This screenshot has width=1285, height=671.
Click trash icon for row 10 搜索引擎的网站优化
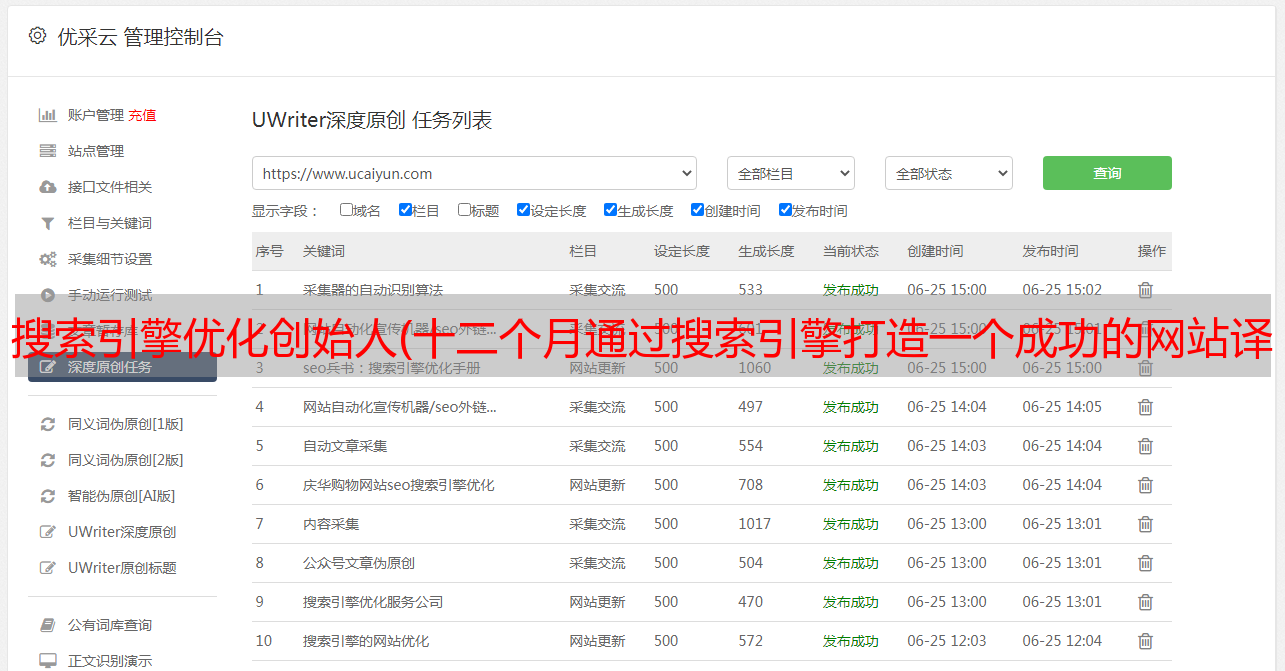tap(1145, 641)
